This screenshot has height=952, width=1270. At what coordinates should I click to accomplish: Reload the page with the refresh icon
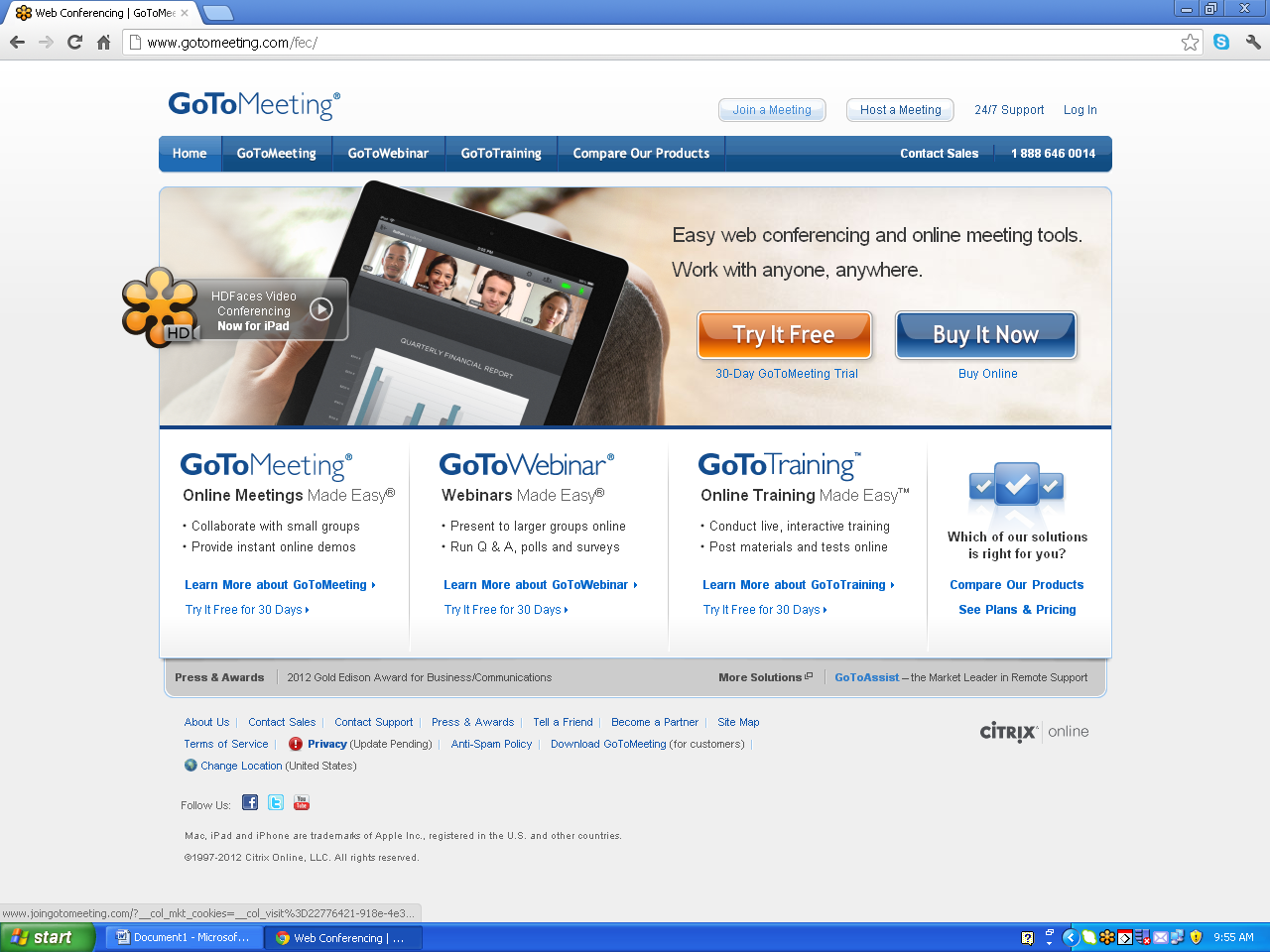coord(74,43)
